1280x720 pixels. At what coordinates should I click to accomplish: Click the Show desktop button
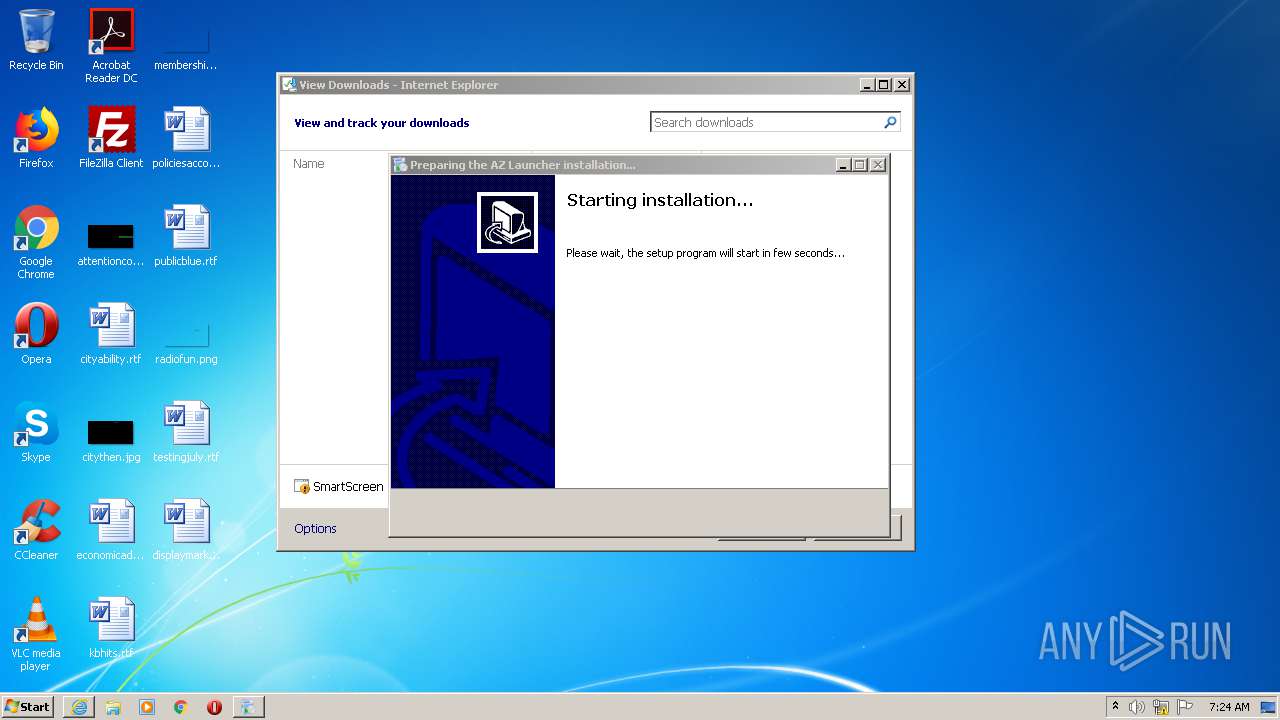[x=1269, y=707]
